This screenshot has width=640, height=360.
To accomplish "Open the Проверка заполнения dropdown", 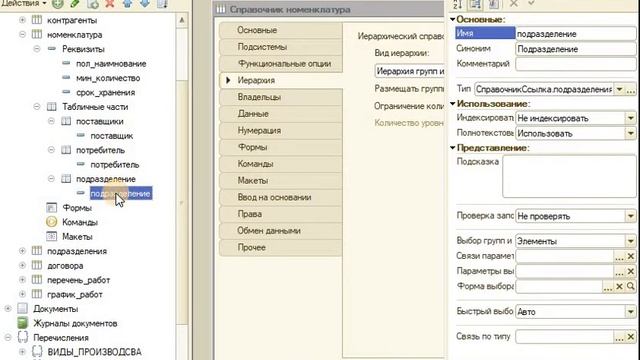I will coord(631,216).
